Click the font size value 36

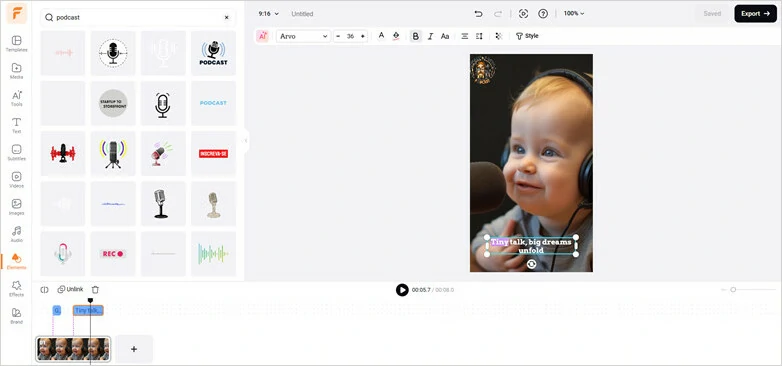click(x=350, y=36)
